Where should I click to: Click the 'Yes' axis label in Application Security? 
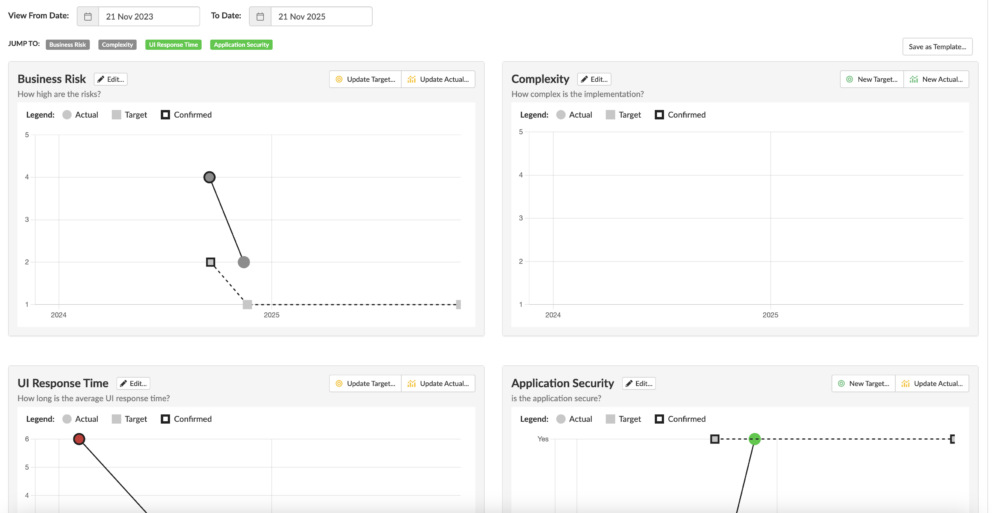click(543, 439)
